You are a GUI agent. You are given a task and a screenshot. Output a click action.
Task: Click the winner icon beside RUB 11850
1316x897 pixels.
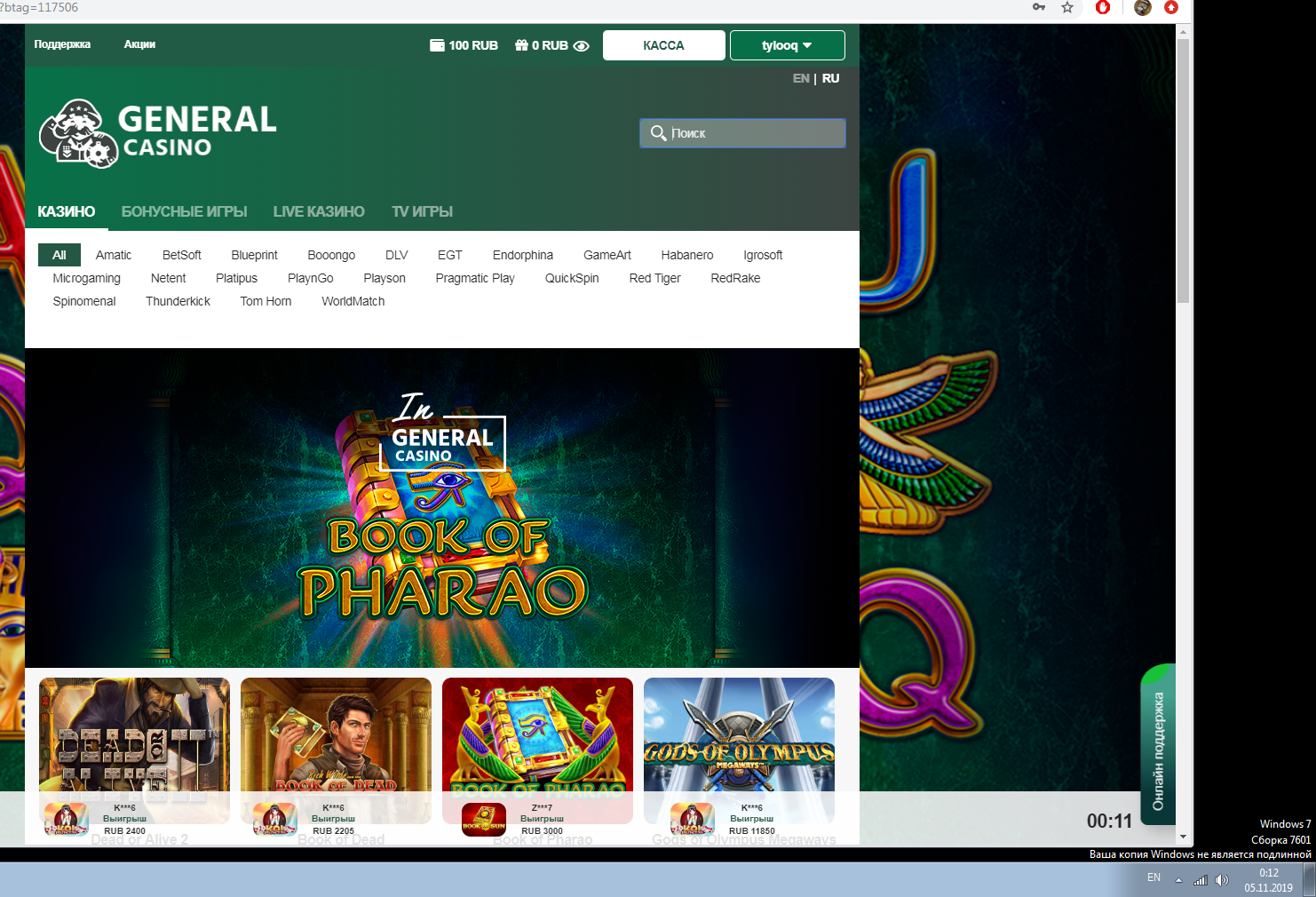[693, 819]
